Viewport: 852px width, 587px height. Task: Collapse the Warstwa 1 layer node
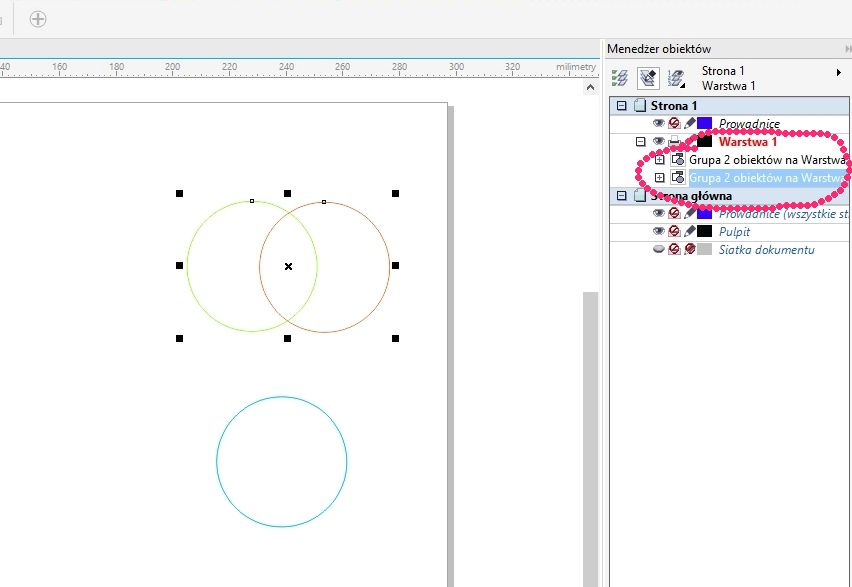(x=641, y=142)
